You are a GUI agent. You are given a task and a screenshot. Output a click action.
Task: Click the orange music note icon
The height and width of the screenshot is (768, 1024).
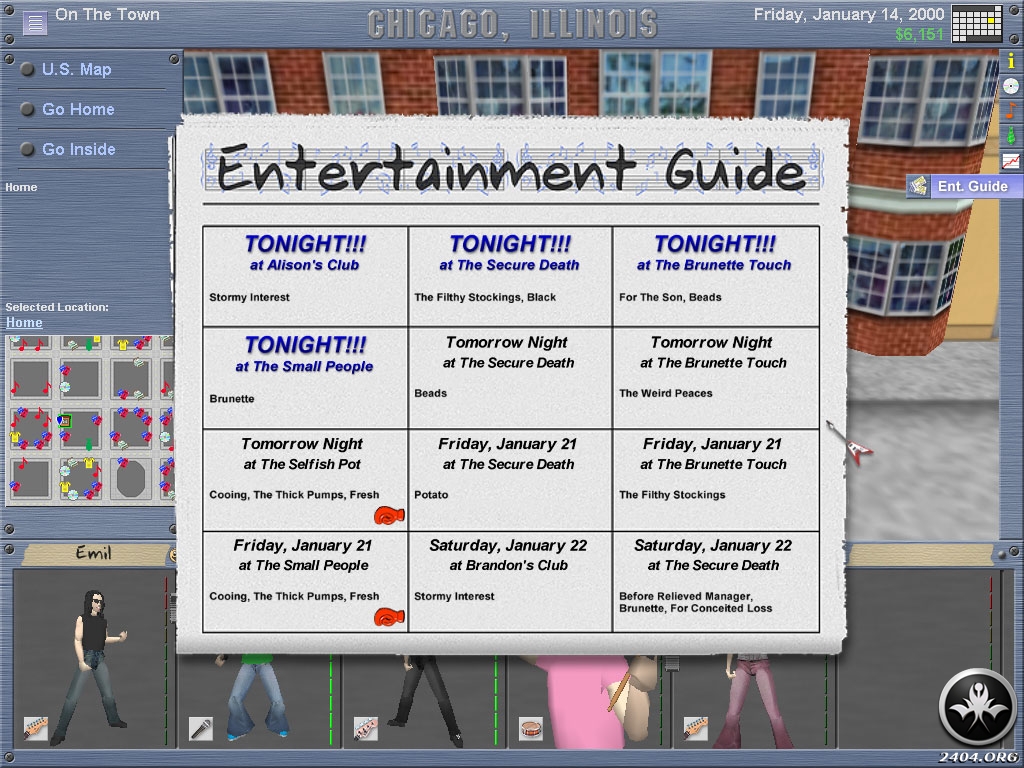click(x=1011, y=111)
